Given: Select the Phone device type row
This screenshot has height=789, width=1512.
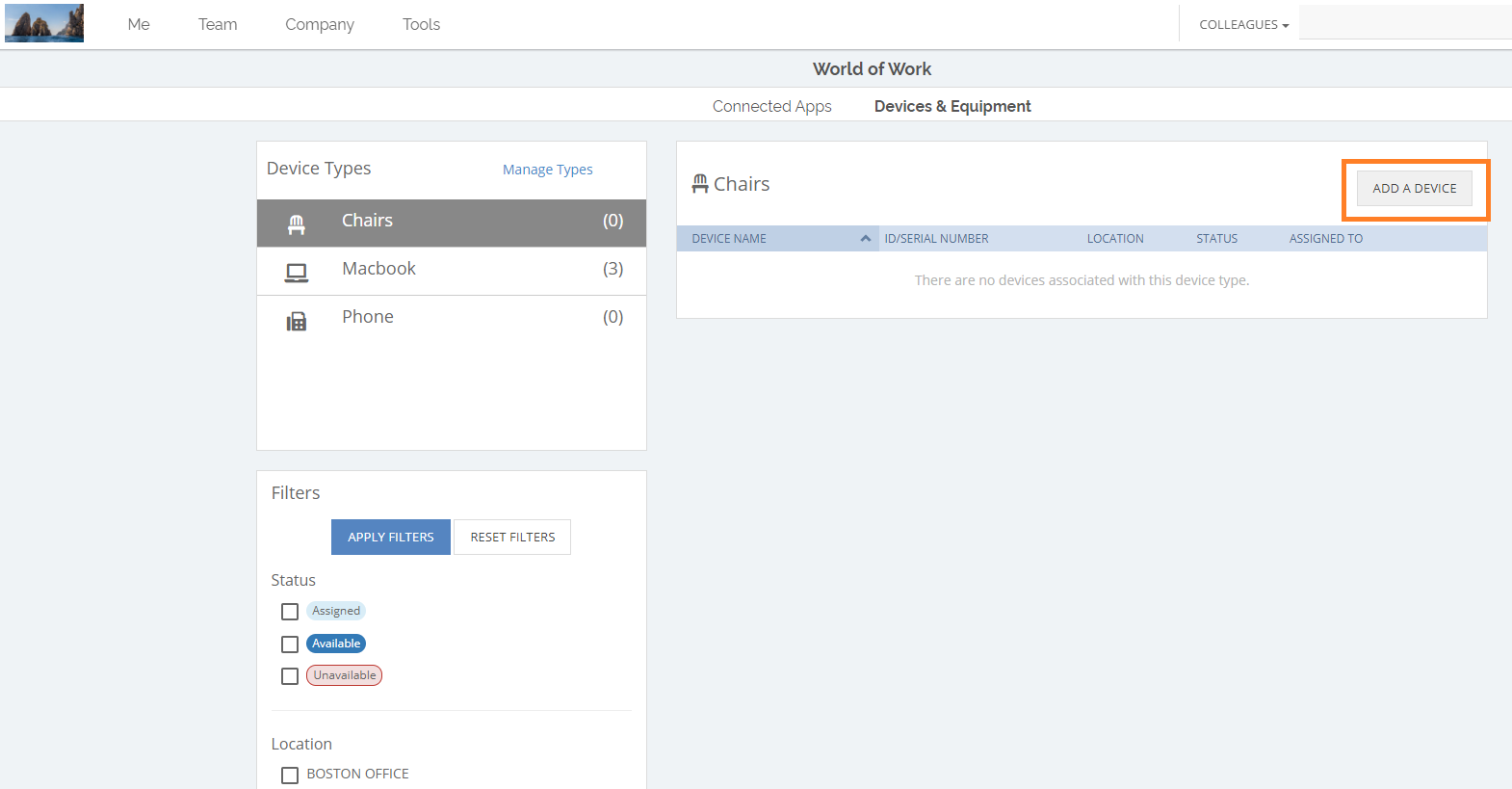Looking at the screenshot, I should [452, 319].
